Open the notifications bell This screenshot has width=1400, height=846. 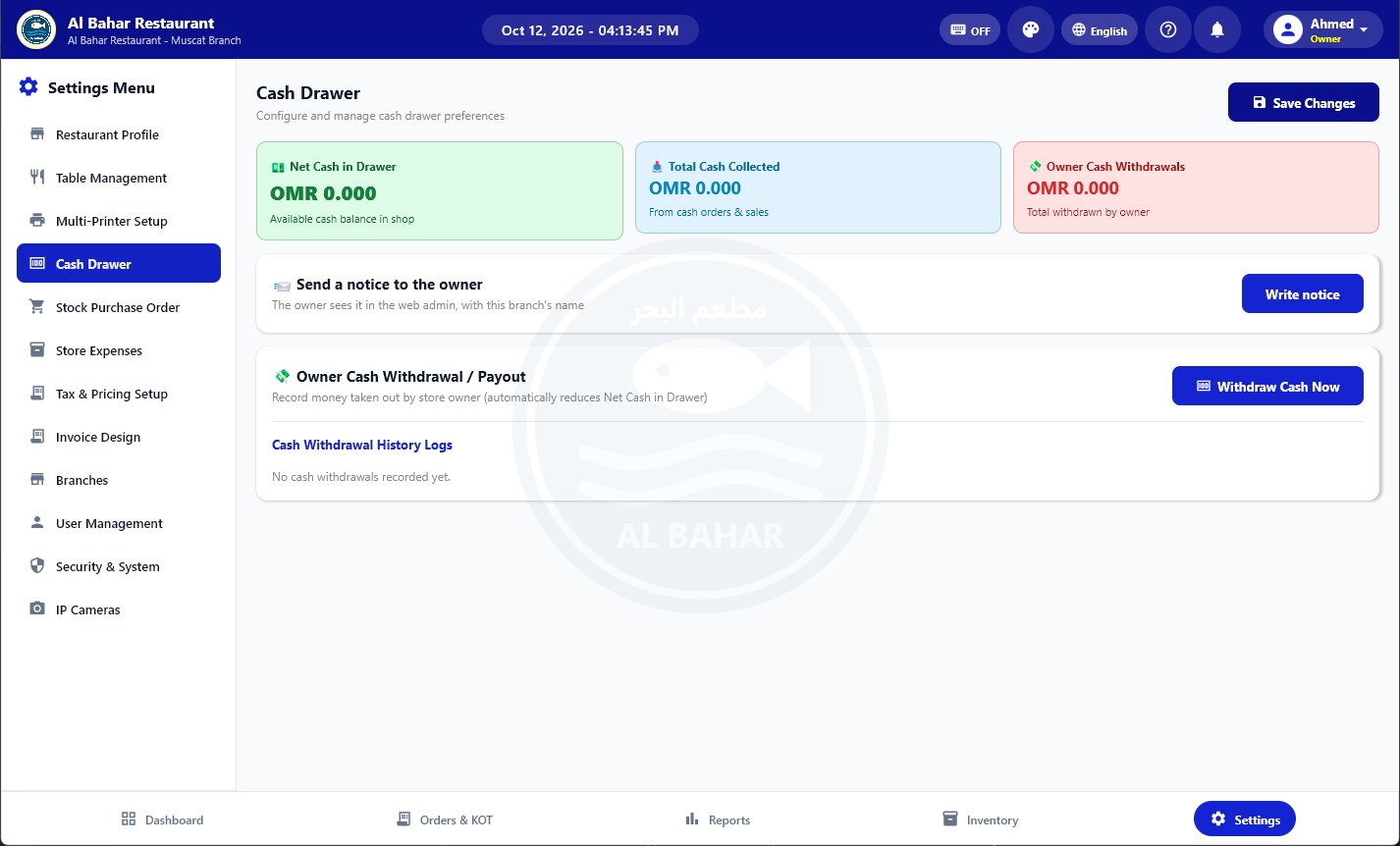1217,29
